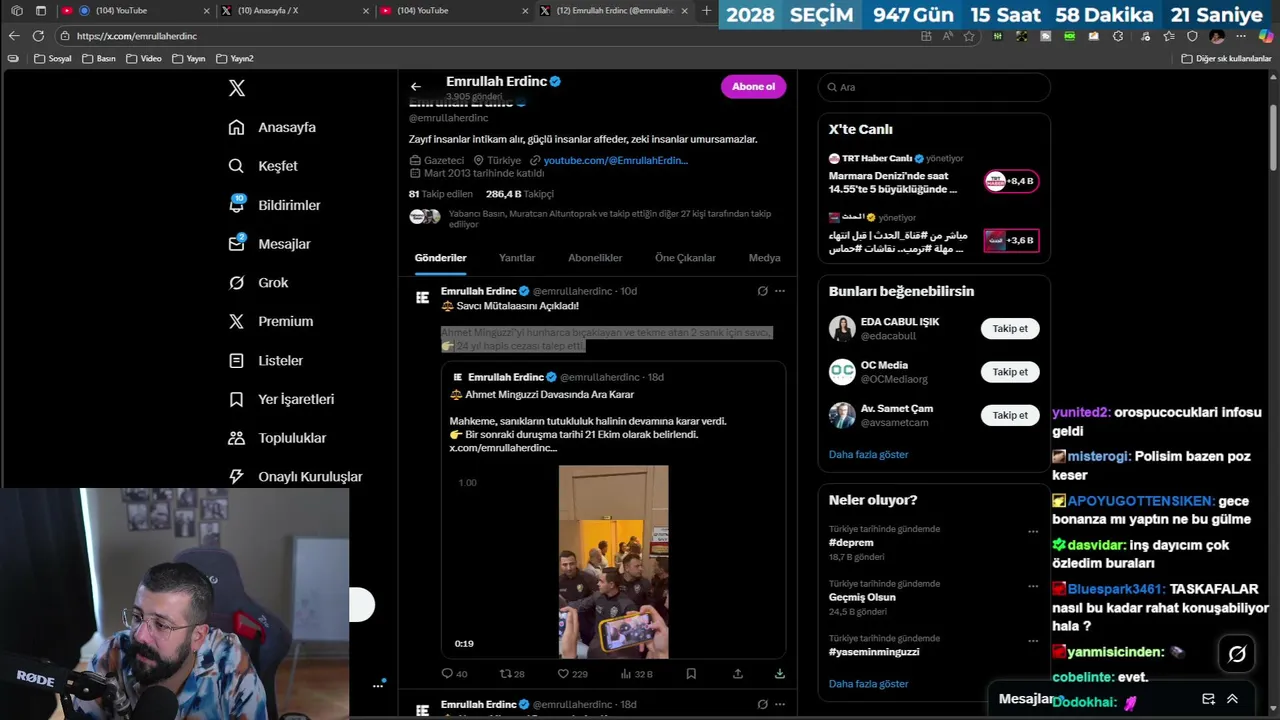The image size is (1280, 720).
Task: Expand the Mesajlar drawer
Action: (1232, 699)
